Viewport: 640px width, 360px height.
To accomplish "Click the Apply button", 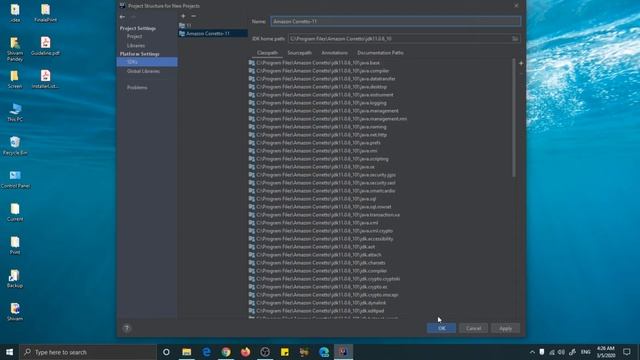I will pos(505,328).
